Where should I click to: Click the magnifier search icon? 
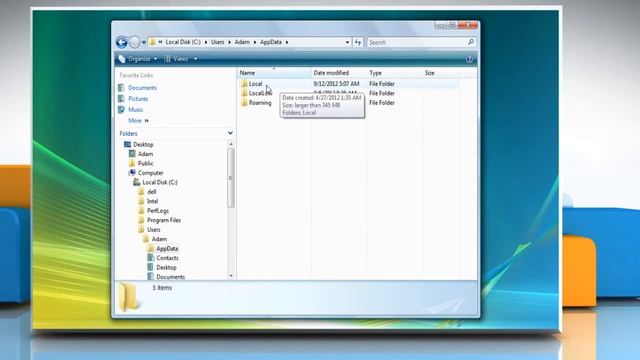point(471,42)
